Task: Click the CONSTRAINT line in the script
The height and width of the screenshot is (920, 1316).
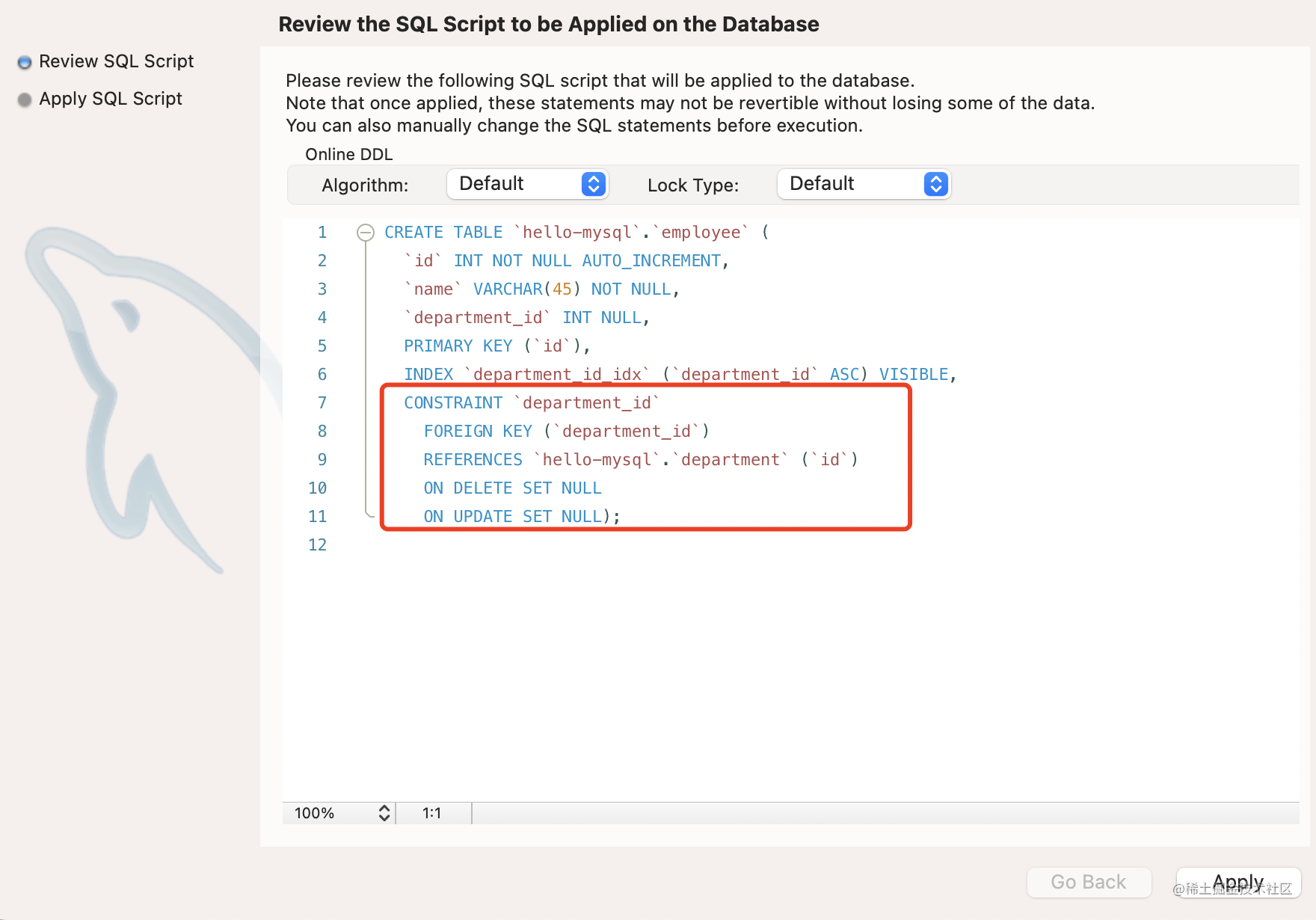Action: (532, 402)
